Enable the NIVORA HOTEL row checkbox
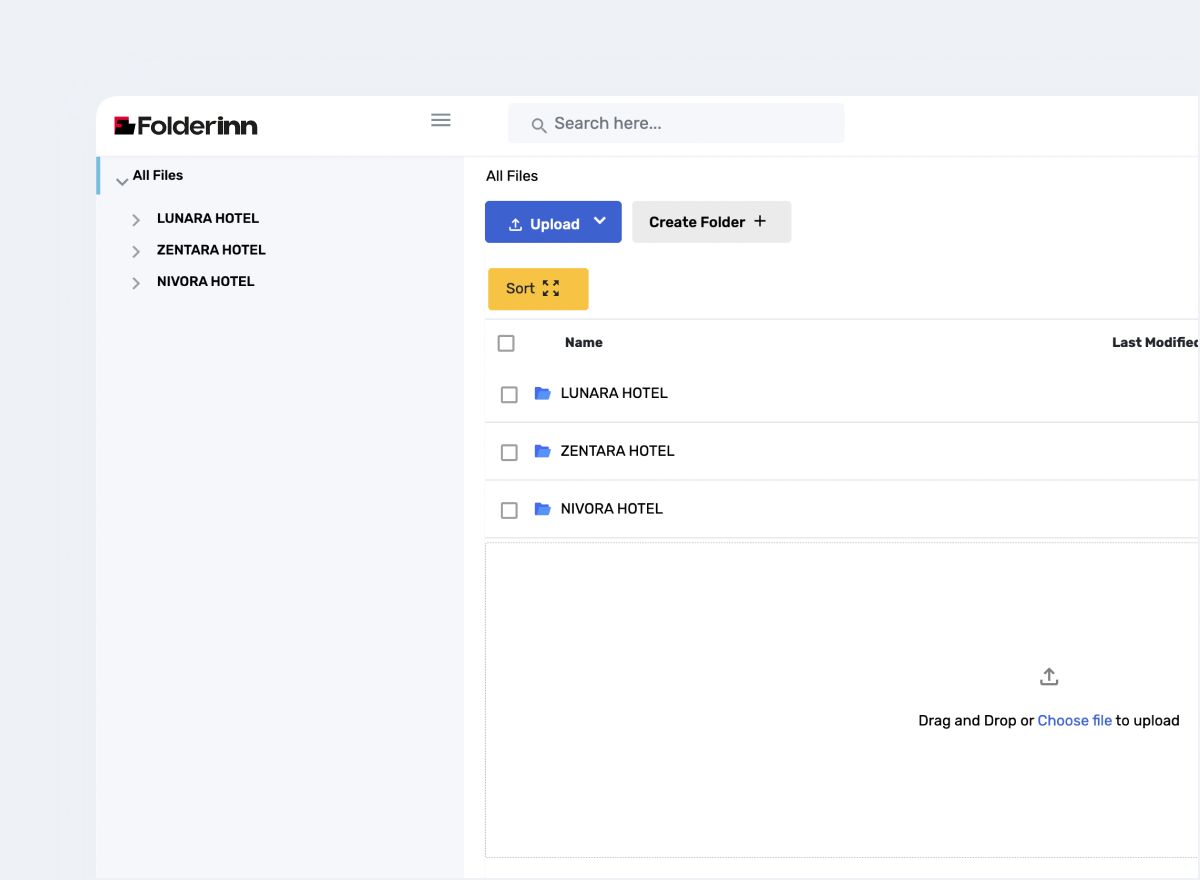This screenshot has height=880, width=1200. tap(509, 510)
